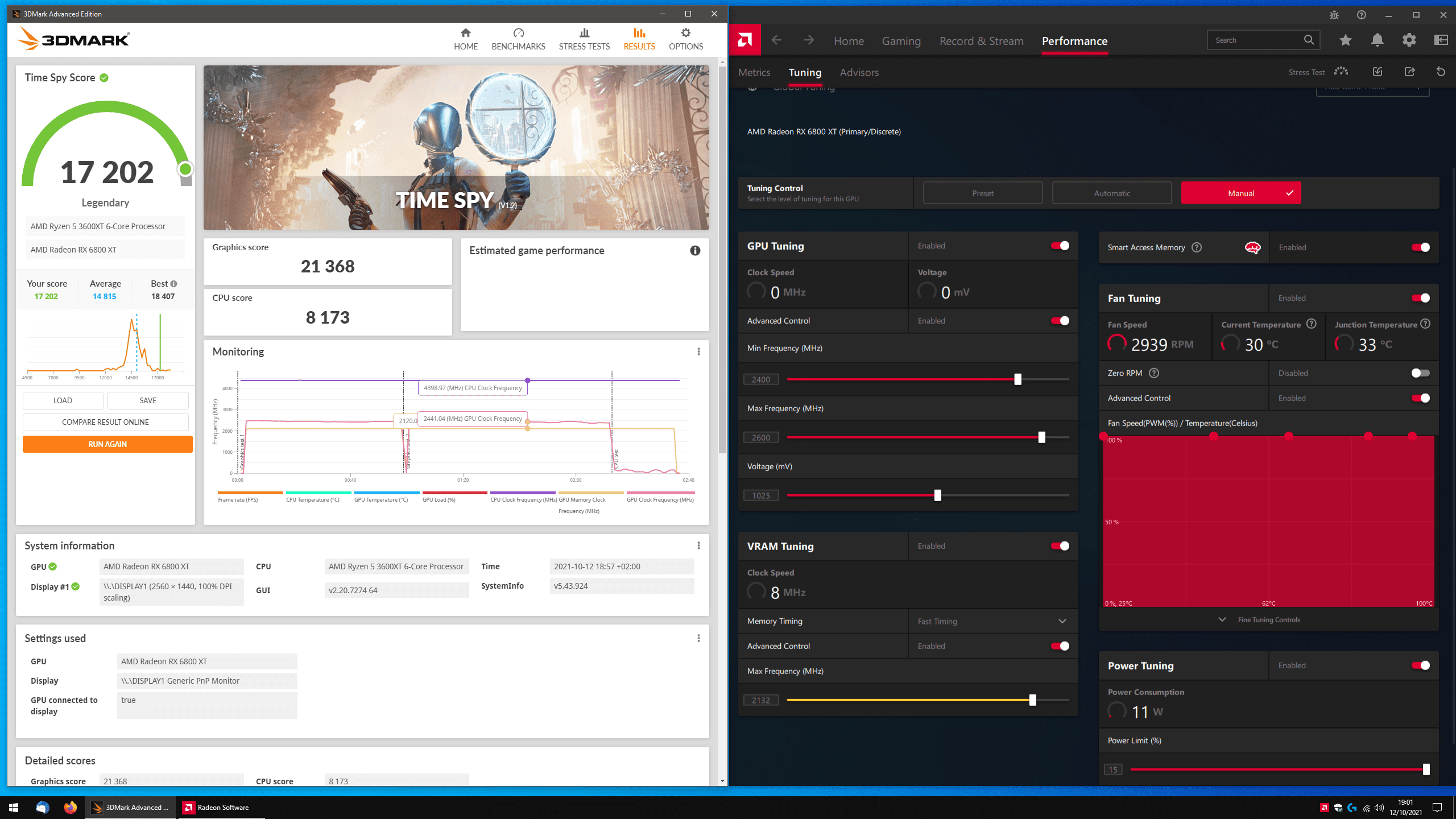Viewport: 1456px width, 819px height.
Task: Click the AMD logo in Radeon Software
Action: pos(744,40)
